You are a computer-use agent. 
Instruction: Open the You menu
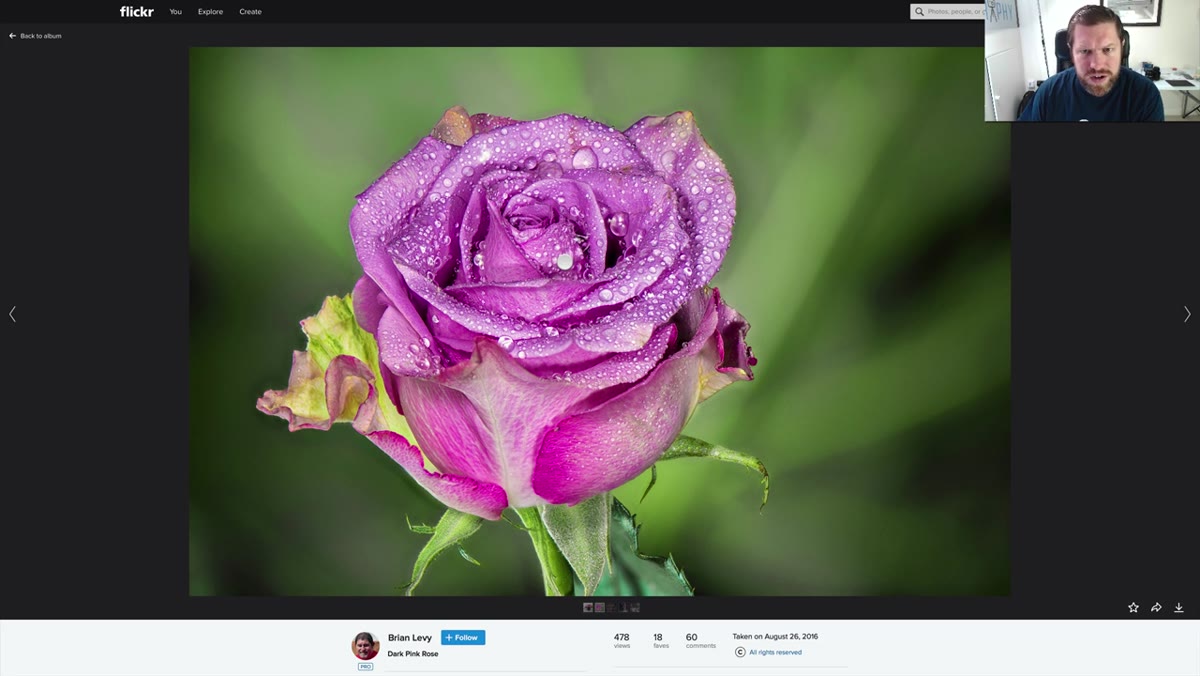pos(176,12)
